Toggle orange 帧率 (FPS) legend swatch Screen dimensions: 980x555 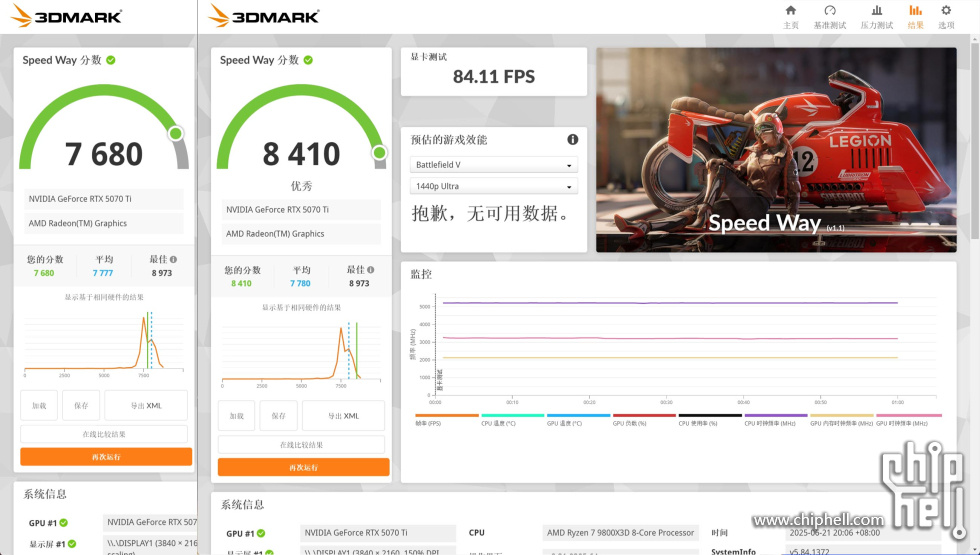coord(447,415)
